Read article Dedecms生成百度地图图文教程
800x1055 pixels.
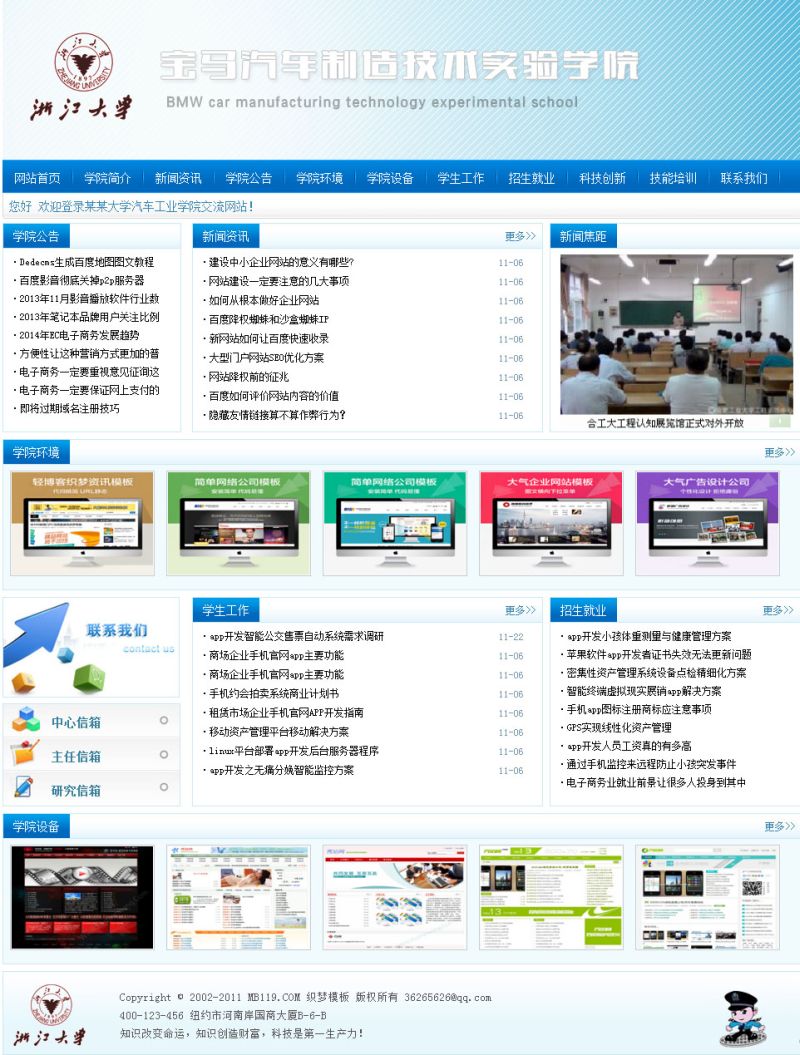[x=87, y=262]
